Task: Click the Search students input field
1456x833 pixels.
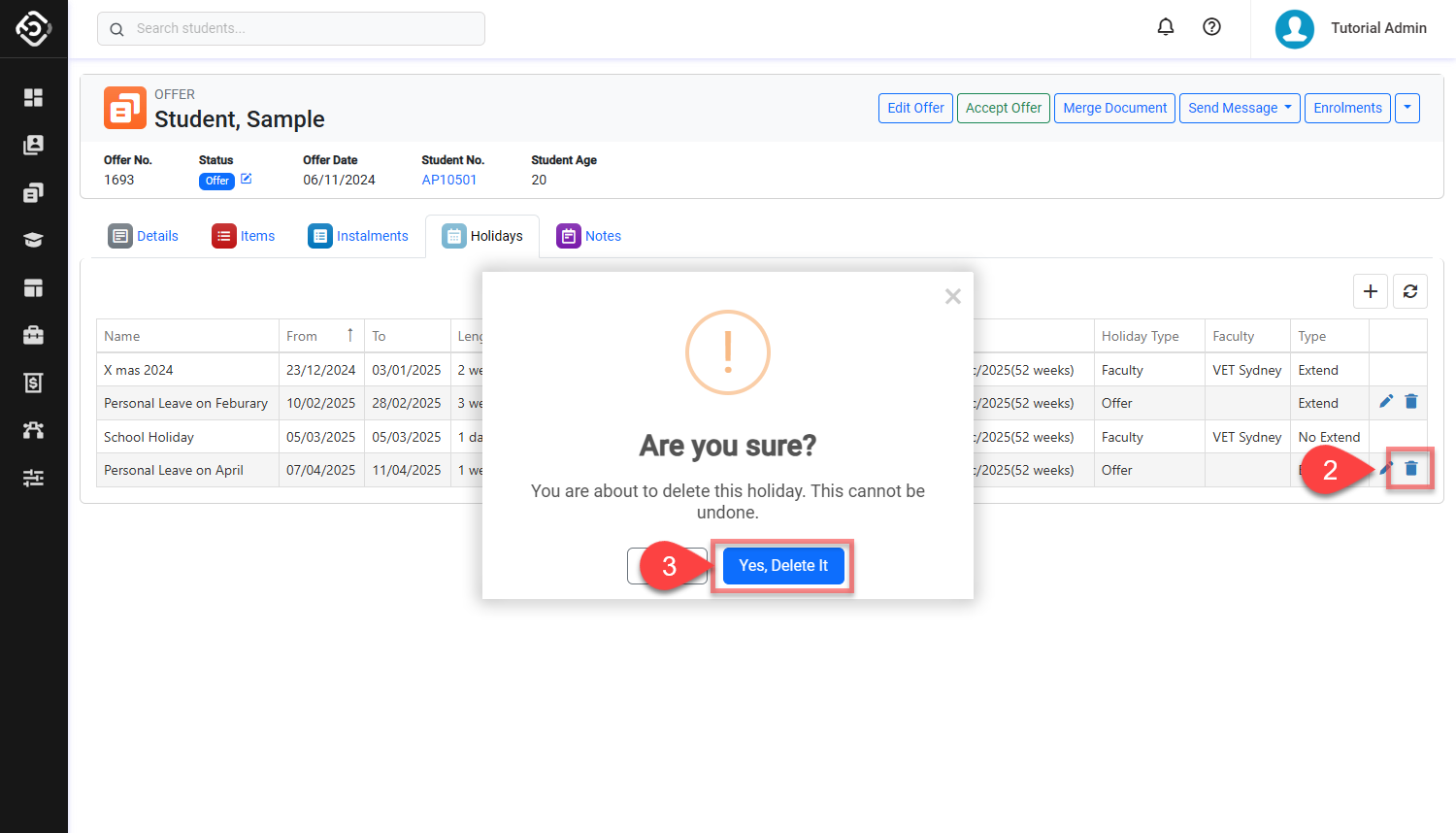Action: click(291, 28)
